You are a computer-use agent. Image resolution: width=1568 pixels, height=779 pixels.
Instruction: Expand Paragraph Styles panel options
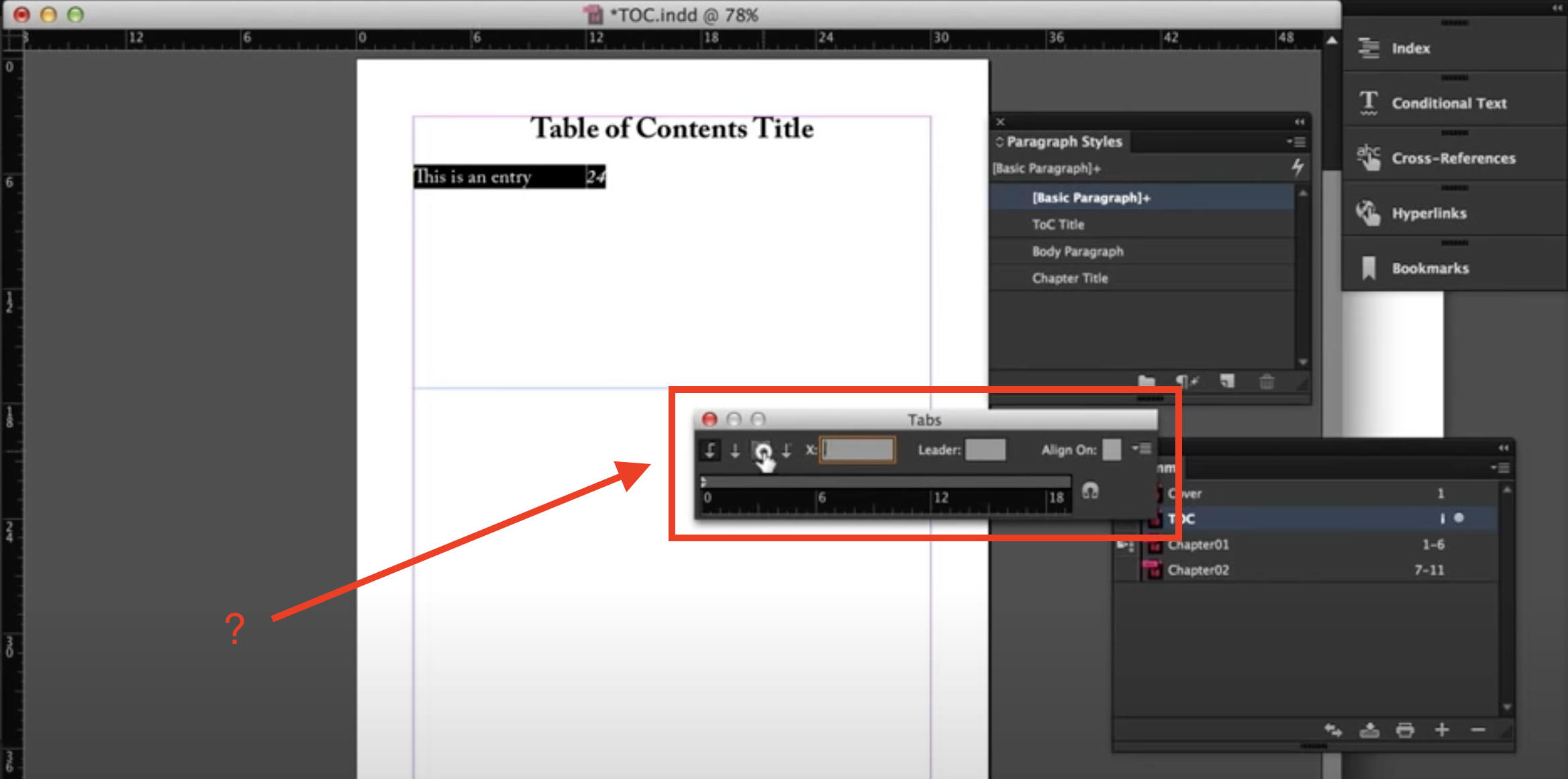(1296, 141)
